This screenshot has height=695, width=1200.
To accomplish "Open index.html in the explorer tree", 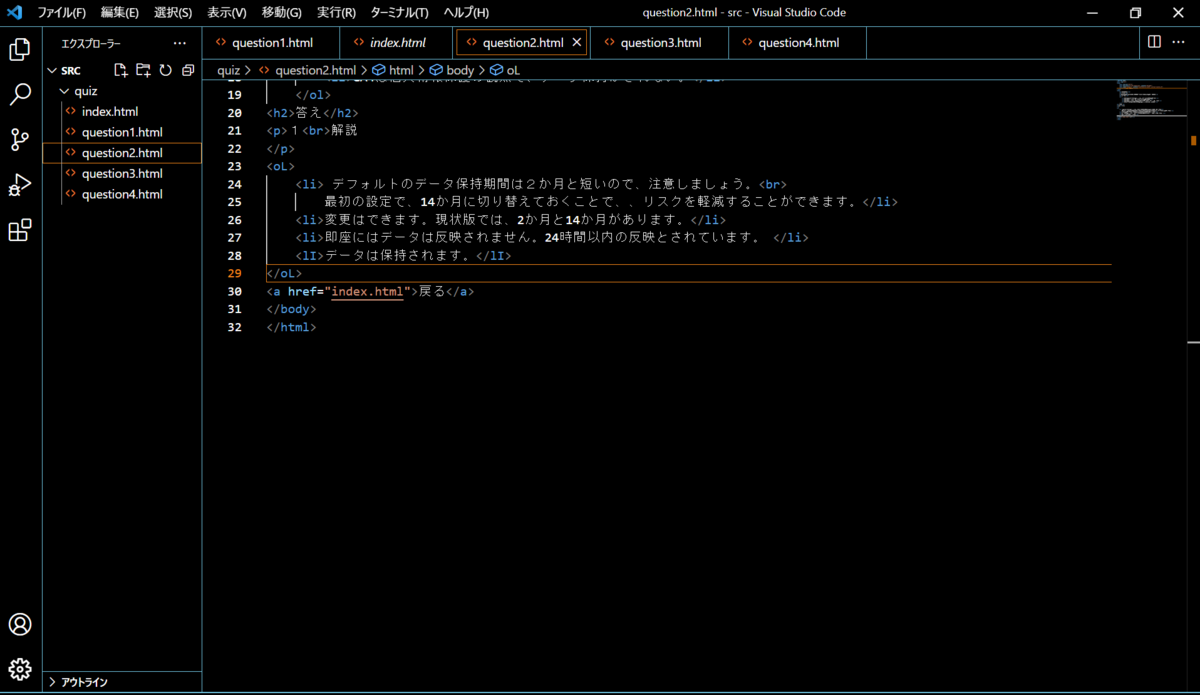I will [x=122, y=112].
